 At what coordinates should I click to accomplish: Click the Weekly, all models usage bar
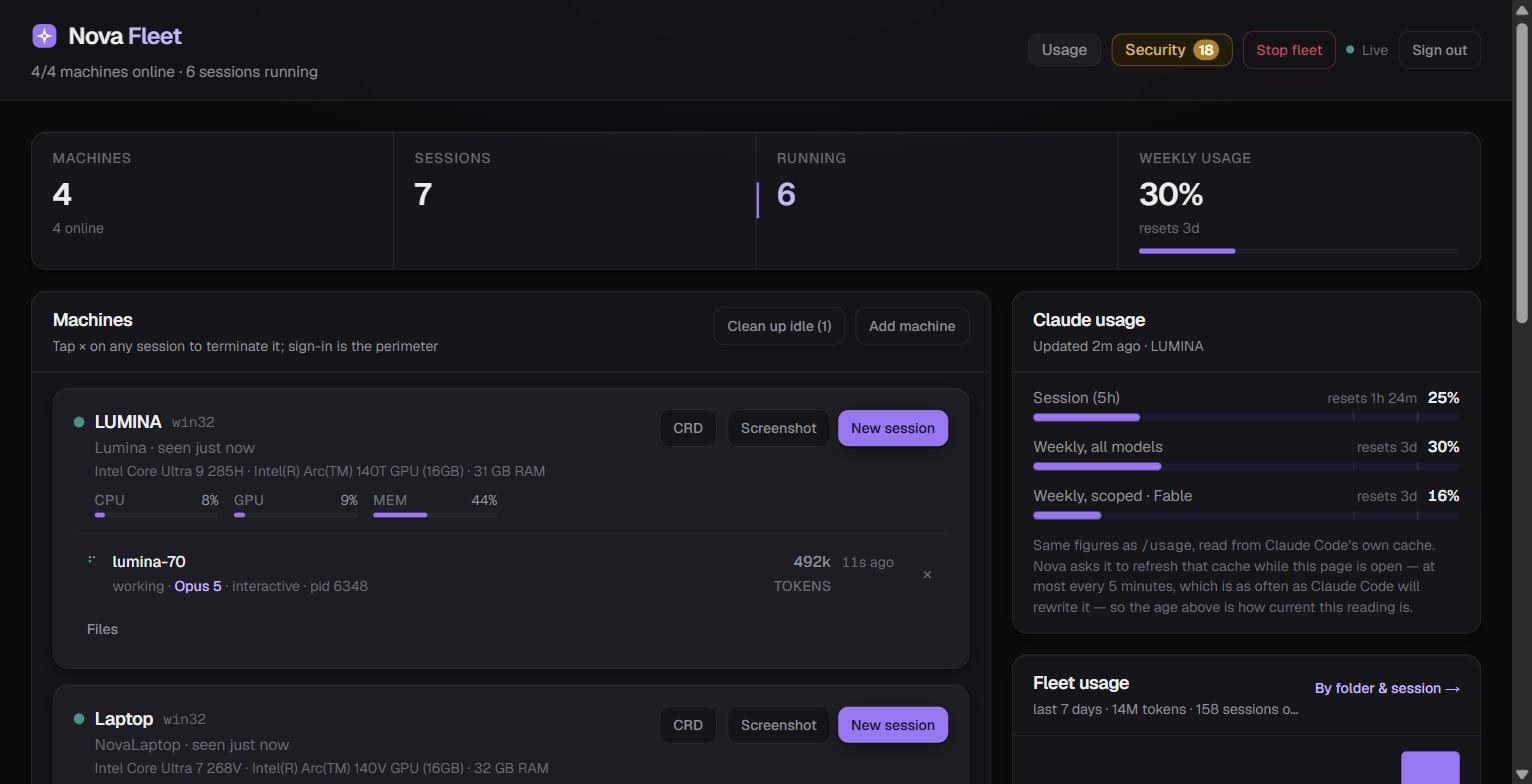1246,466
